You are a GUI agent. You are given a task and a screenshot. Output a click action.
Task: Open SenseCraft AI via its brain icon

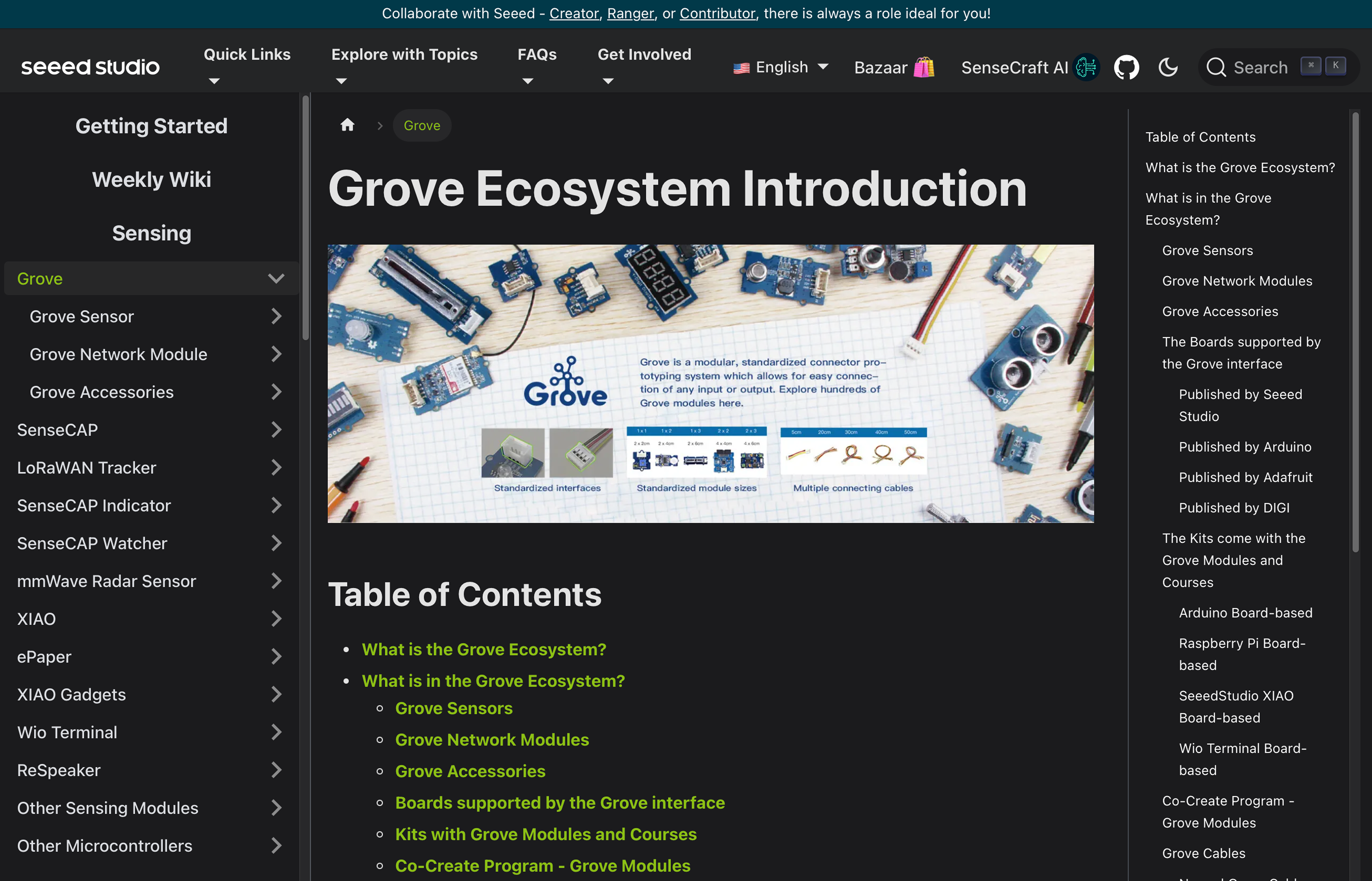tap(1086, 67)
